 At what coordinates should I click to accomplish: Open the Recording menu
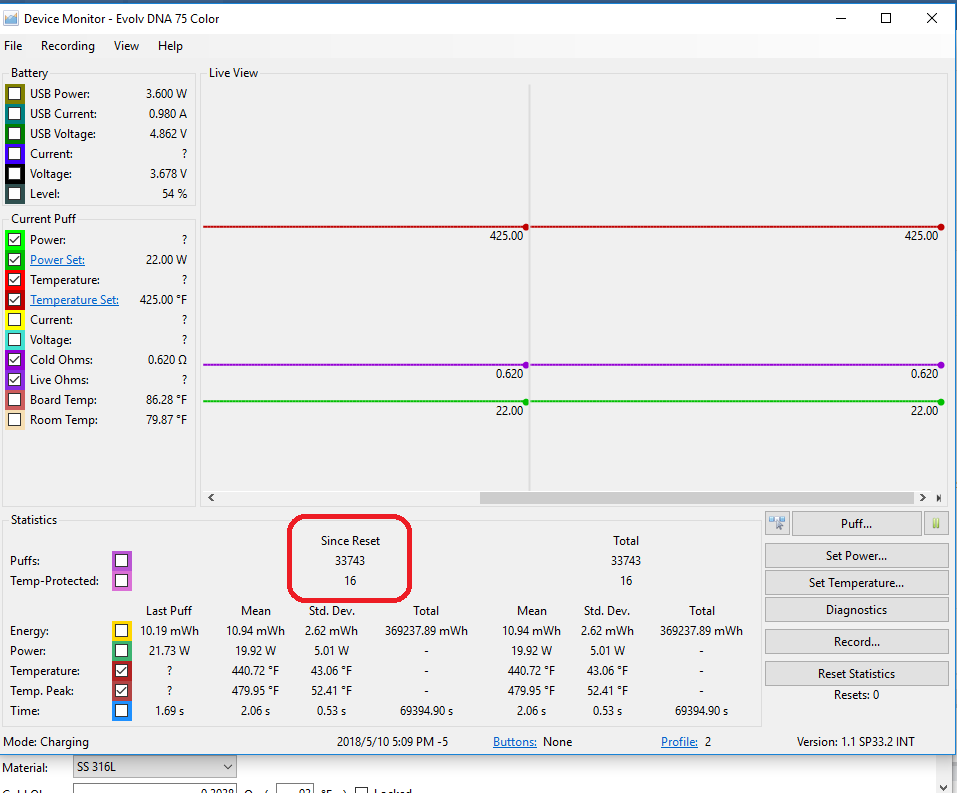[68, 46]
